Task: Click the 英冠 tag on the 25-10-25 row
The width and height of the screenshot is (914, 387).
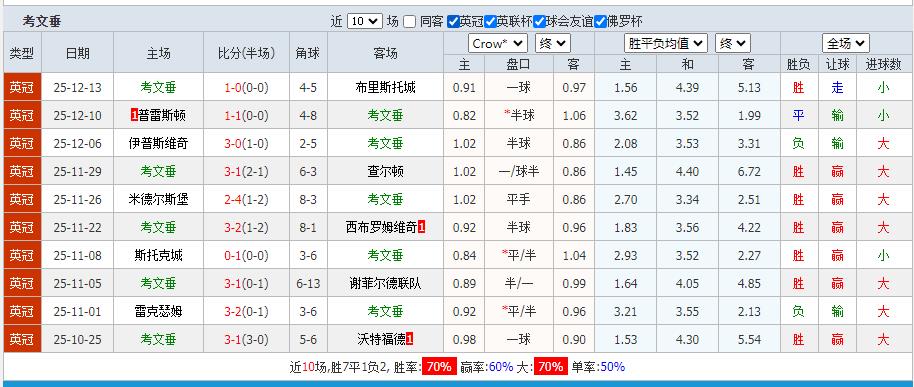Action: [22, 339]
